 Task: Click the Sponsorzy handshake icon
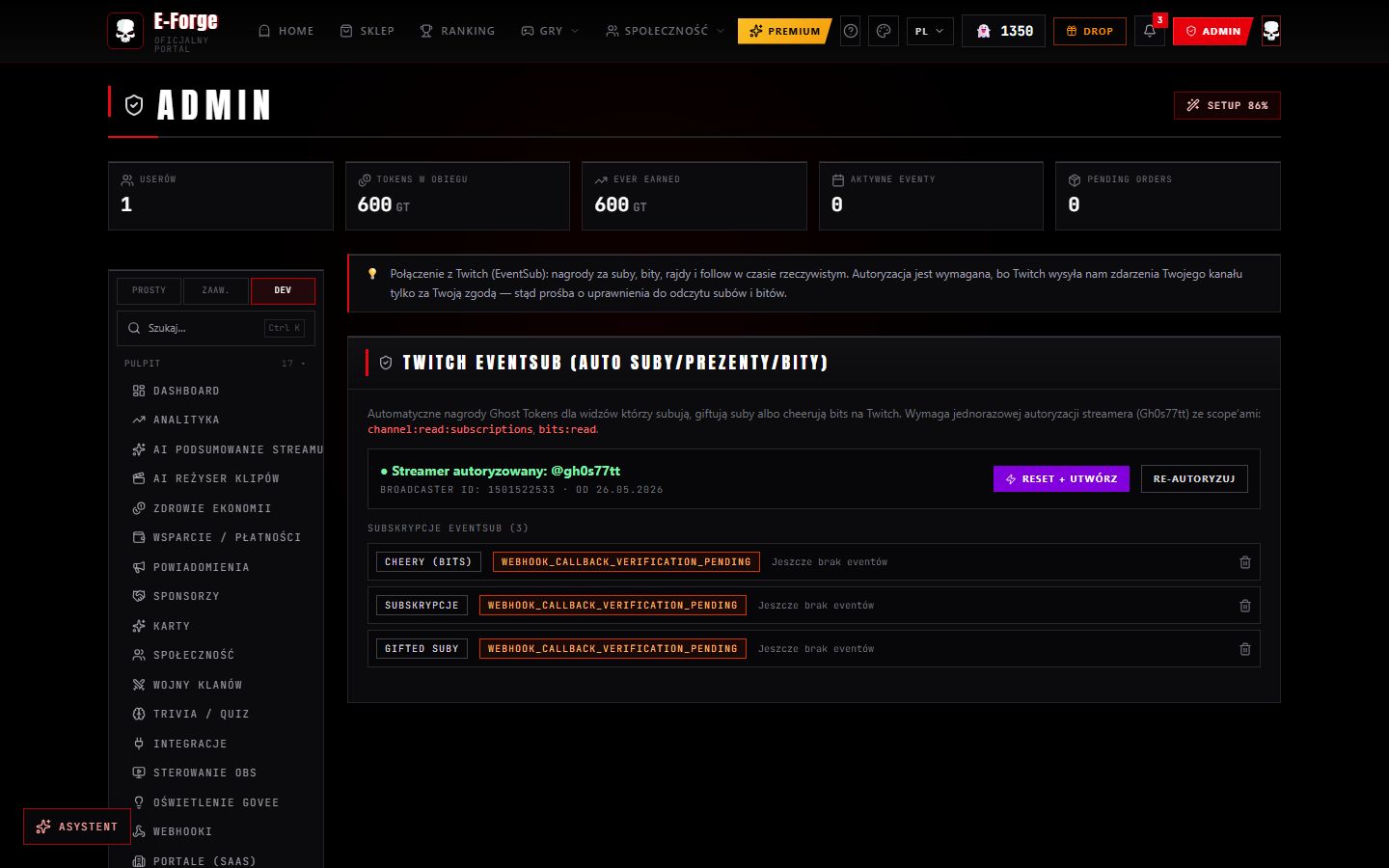click(139, 596)
